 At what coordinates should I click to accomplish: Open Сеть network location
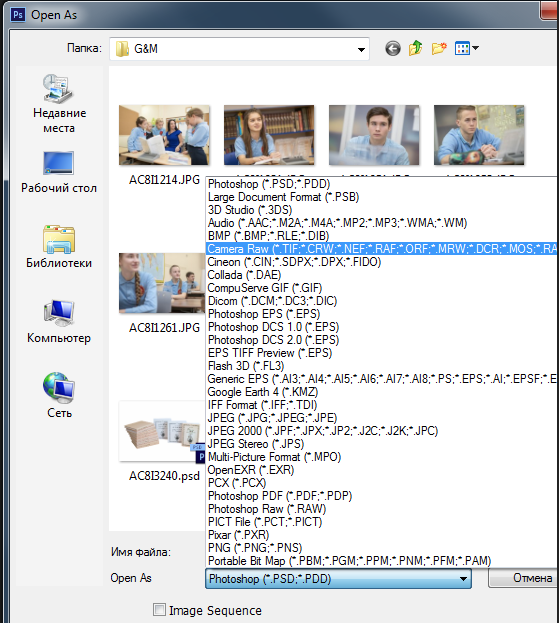pos(59,396)
